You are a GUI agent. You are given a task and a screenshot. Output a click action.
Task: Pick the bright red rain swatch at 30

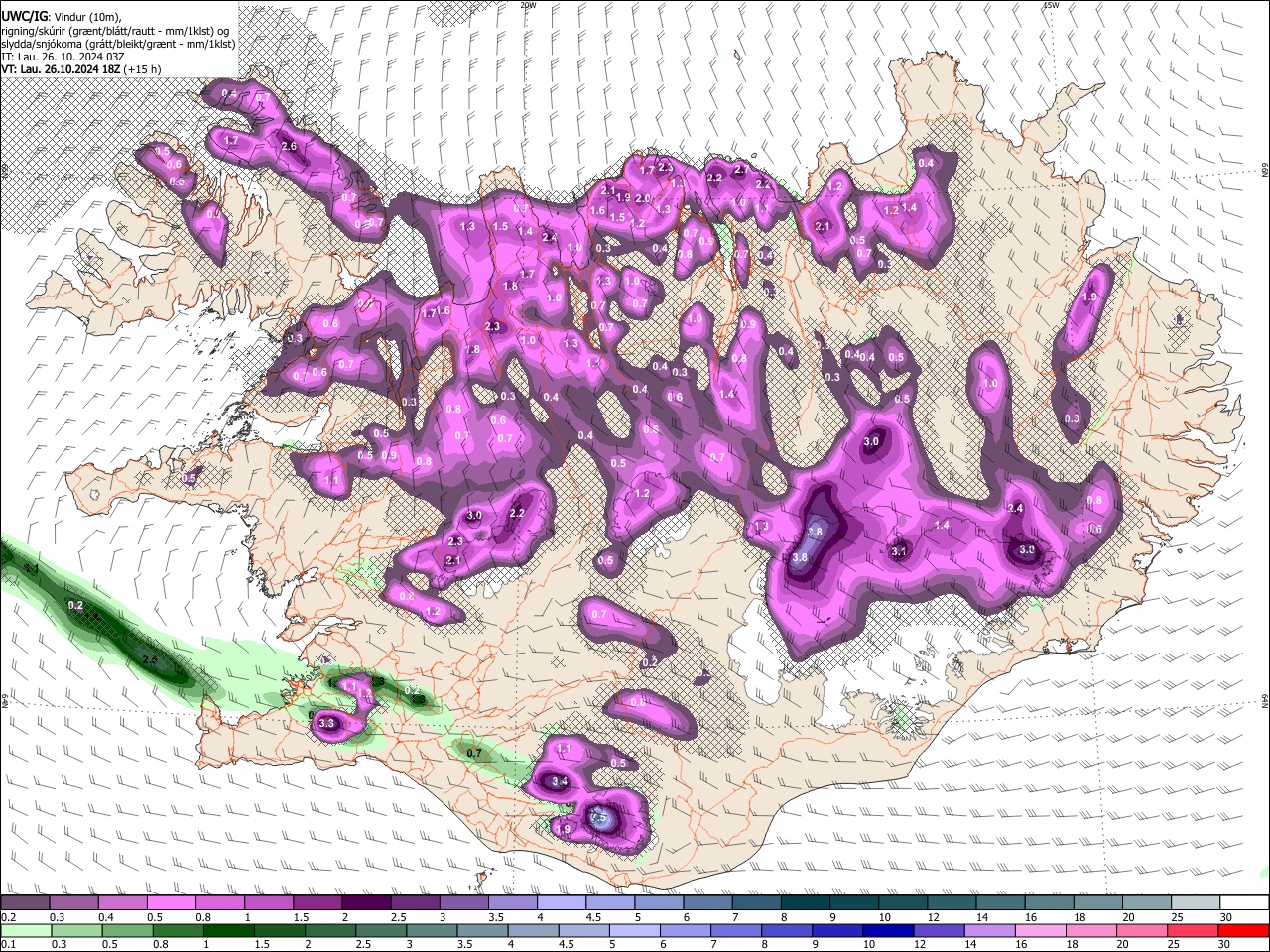pos(1242,930)
